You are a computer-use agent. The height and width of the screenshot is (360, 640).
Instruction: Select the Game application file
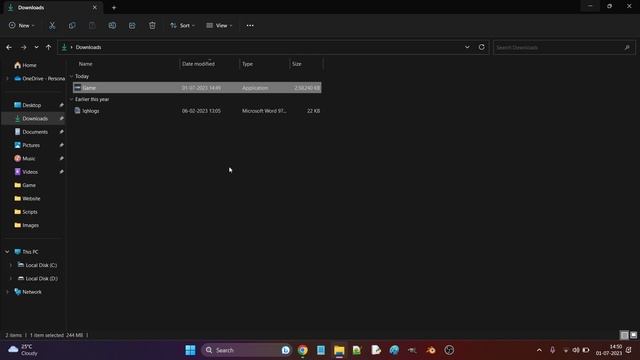pyautogui.click(x=197, y=88)
